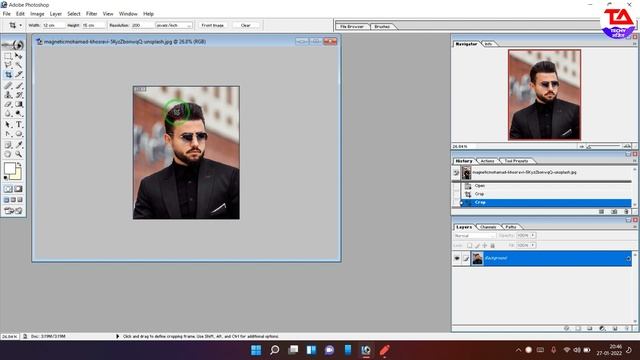The height and width of the screenshot is (360, 640).
Task: Select the Eraser tool
Action: click(x=8, y=104)
